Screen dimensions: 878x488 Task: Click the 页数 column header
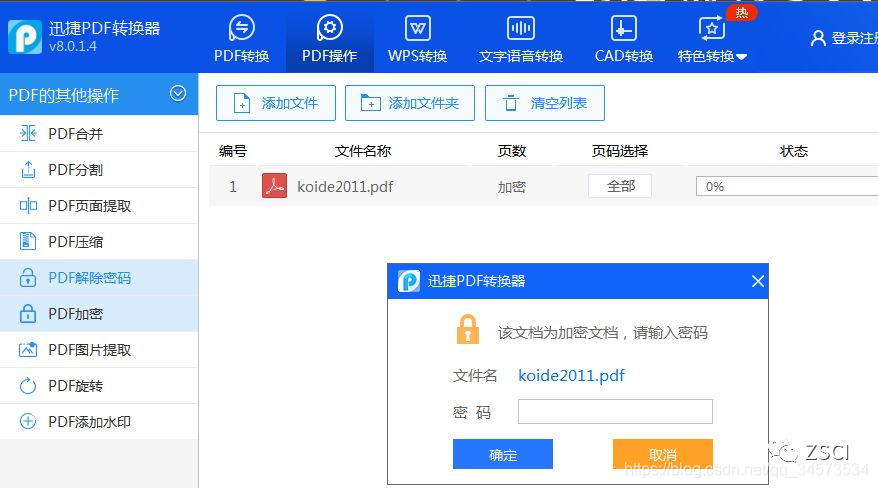(x=512, y=151)
